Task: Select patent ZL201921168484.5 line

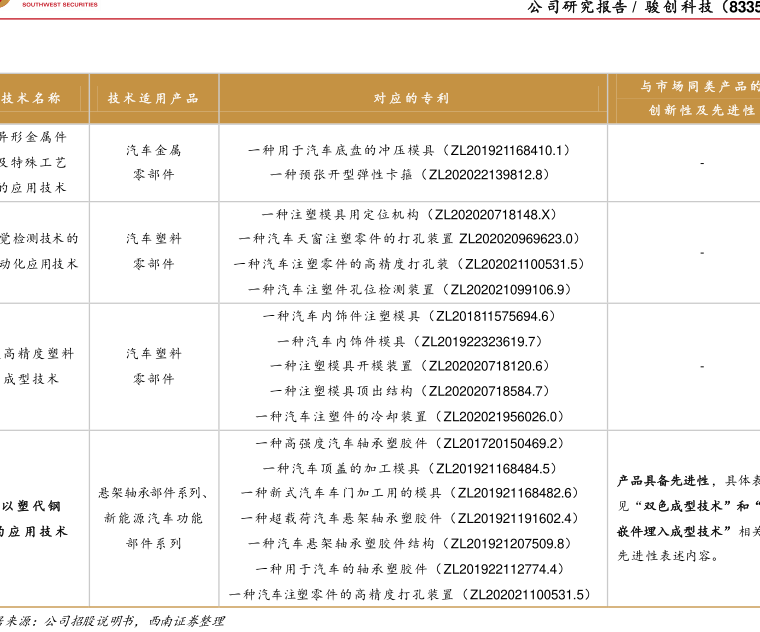Action: tap(410, 468)
